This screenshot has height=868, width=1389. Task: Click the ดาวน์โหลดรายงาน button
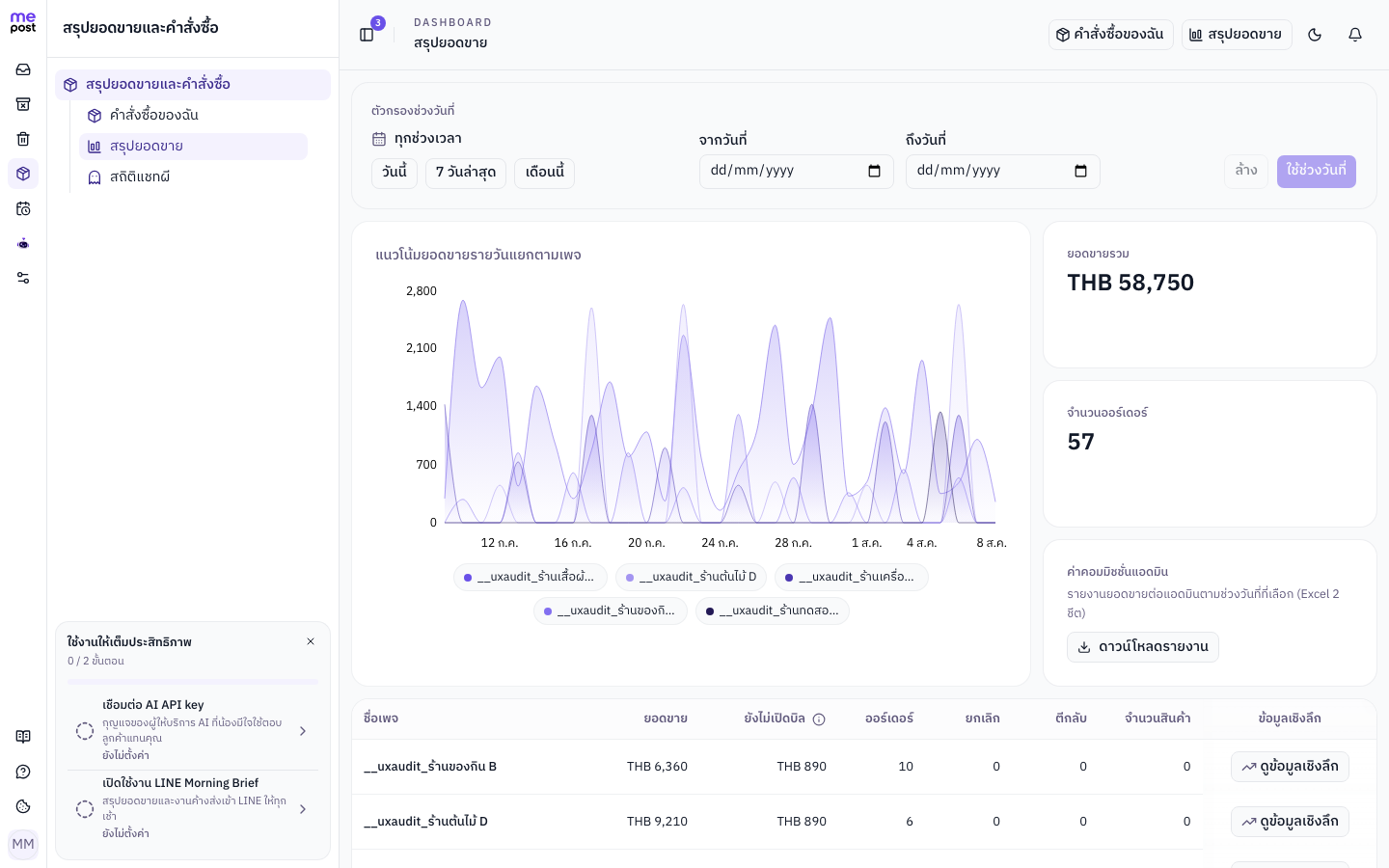pos(1143,647)
